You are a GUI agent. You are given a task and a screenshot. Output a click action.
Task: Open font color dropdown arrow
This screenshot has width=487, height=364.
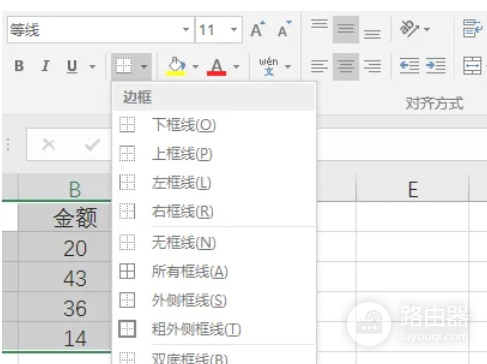click(x=236, y=67)
